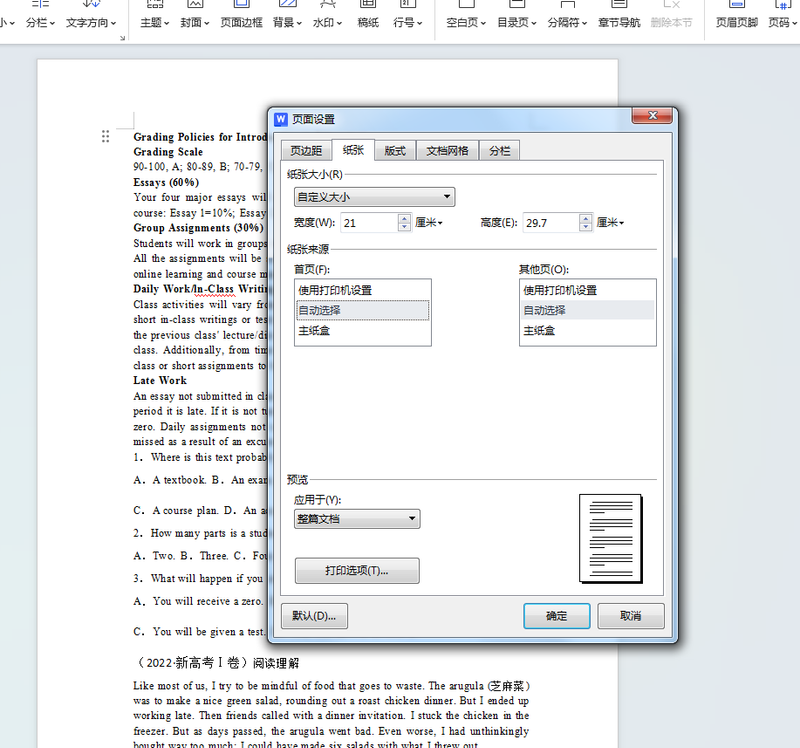Click the 主题 (Theme) toolbar icon

click(x=154, y=15)
